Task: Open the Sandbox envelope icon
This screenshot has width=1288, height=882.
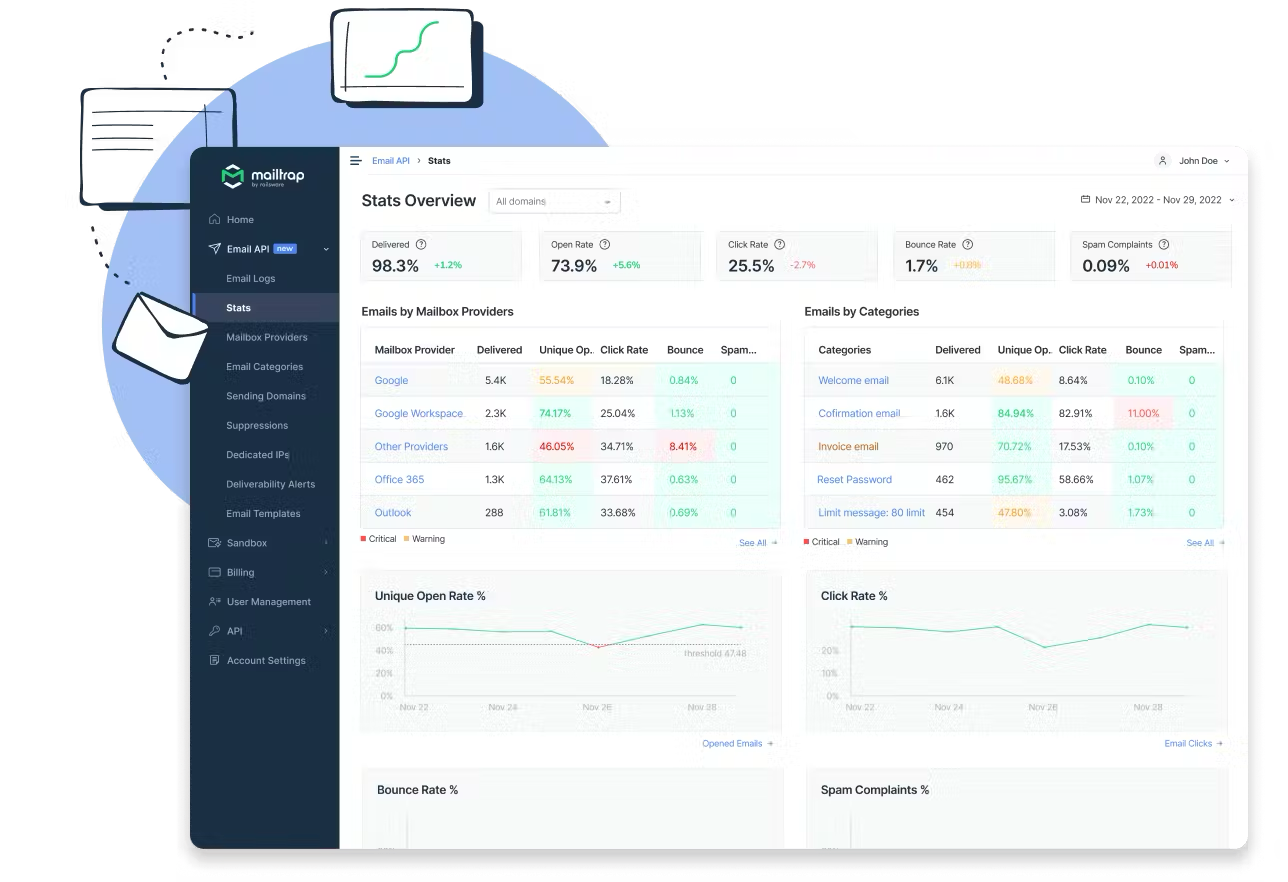Action: click(213, 542)
